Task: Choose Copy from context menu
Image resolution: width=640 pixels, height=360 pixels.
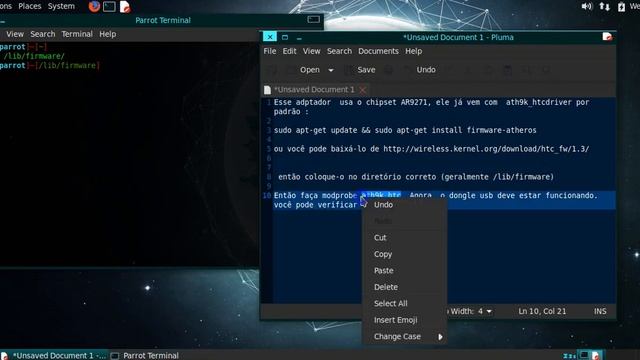Action: tap(404, 254)
